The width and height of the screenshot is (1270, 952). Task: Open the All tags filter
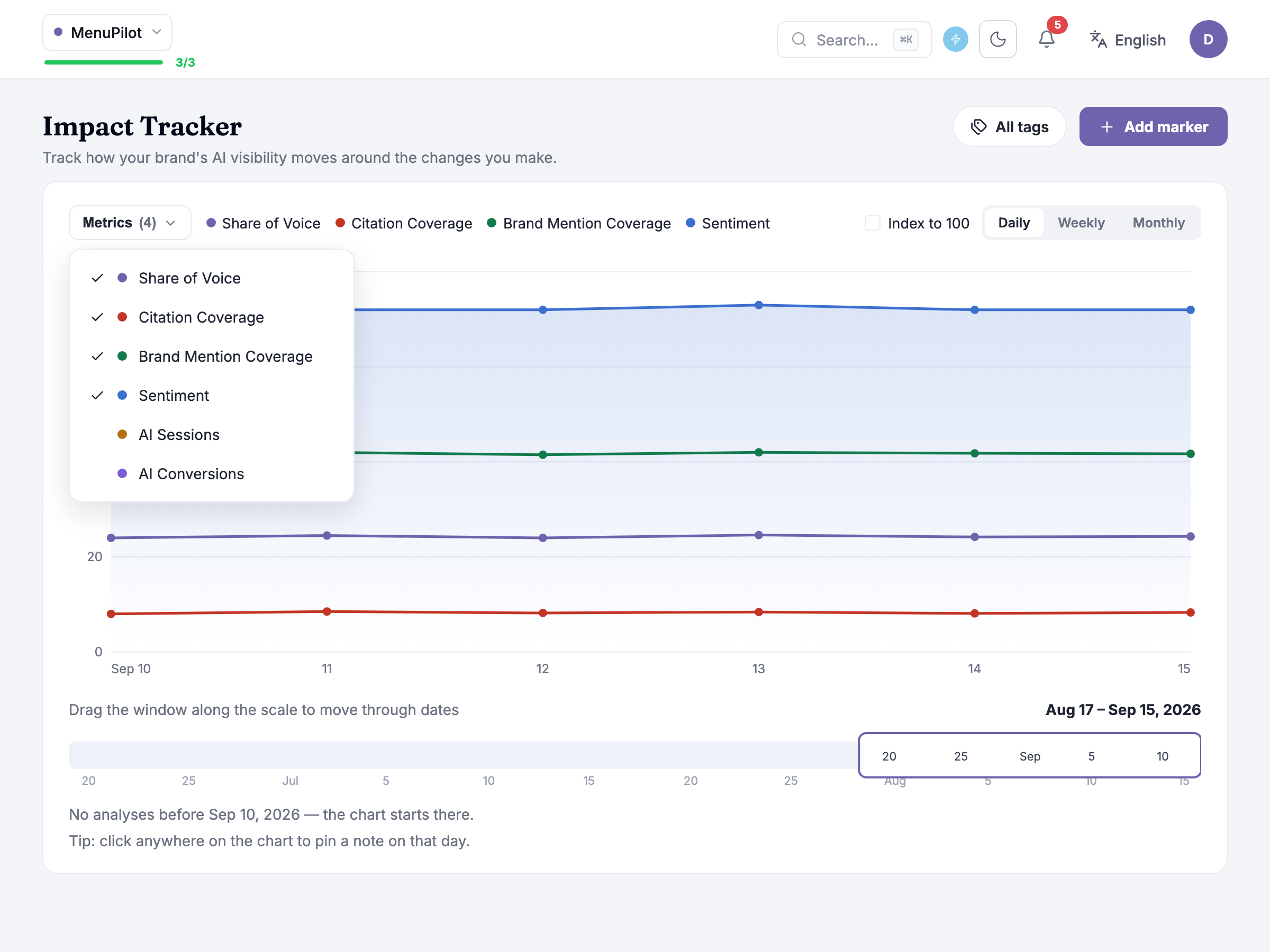coord(1009,127)
